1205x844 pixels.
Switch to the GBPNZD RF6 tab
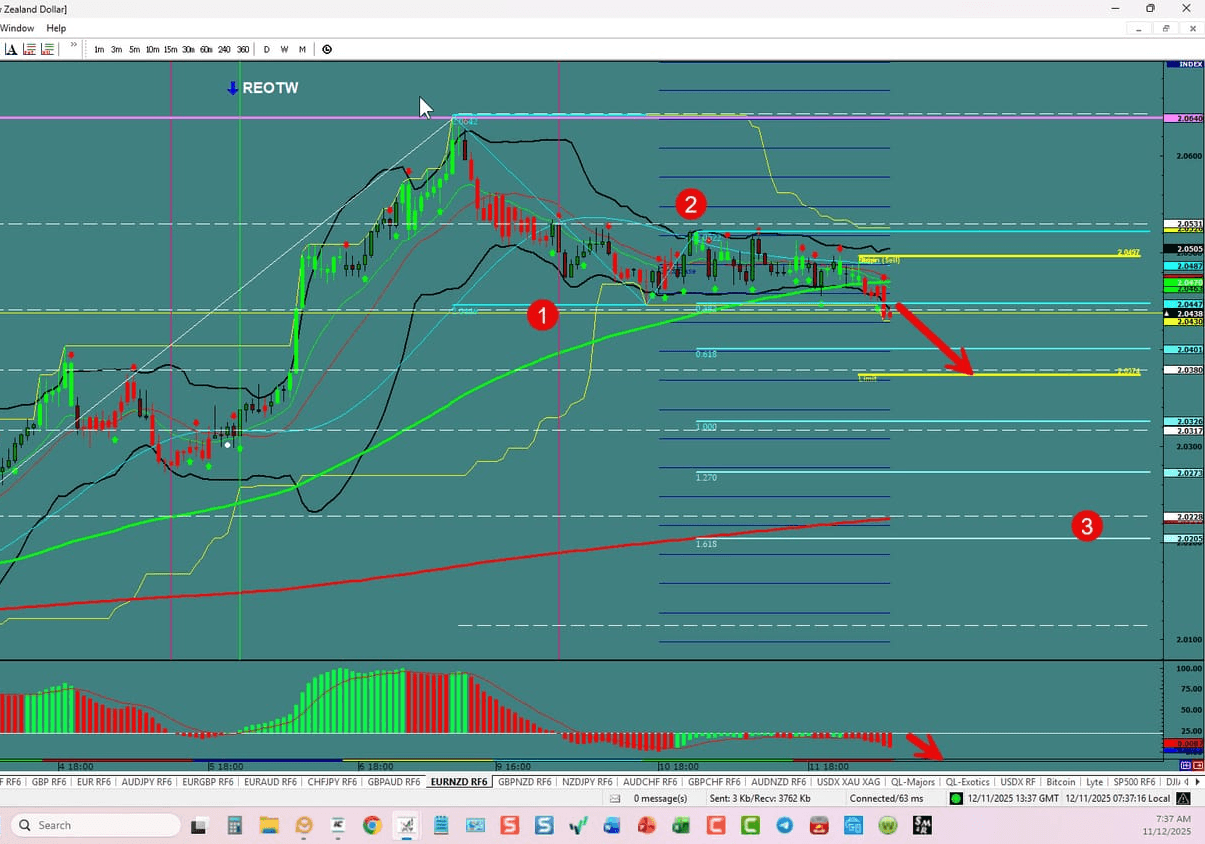(x=524, y=781)
